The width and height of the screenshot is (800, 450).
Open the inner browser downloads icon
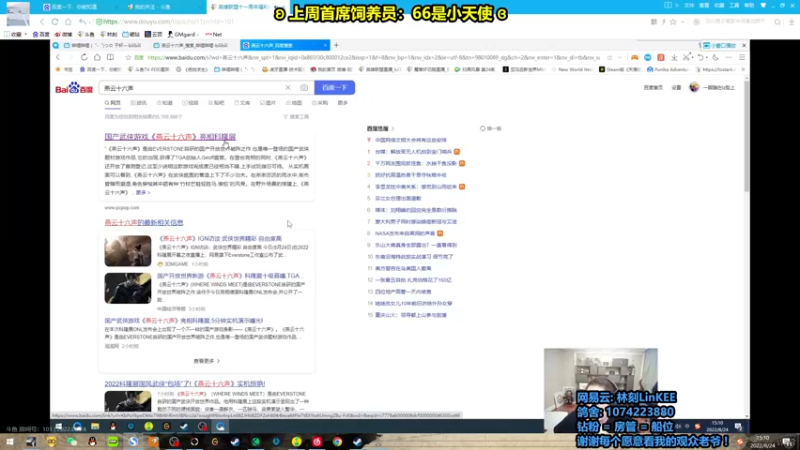[674, 57]
